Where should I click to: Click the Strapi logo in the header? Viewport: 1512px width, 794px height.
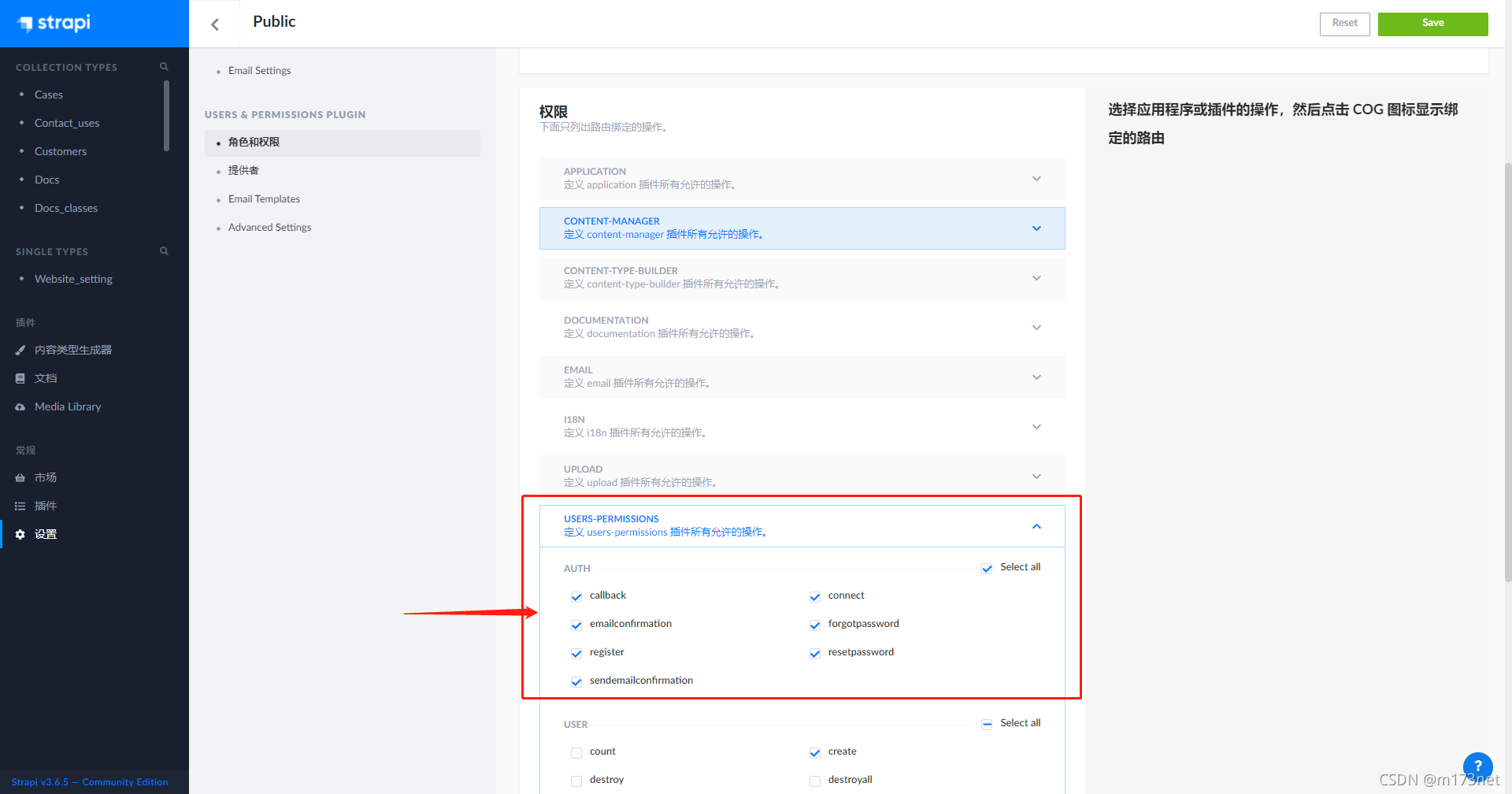54,23
